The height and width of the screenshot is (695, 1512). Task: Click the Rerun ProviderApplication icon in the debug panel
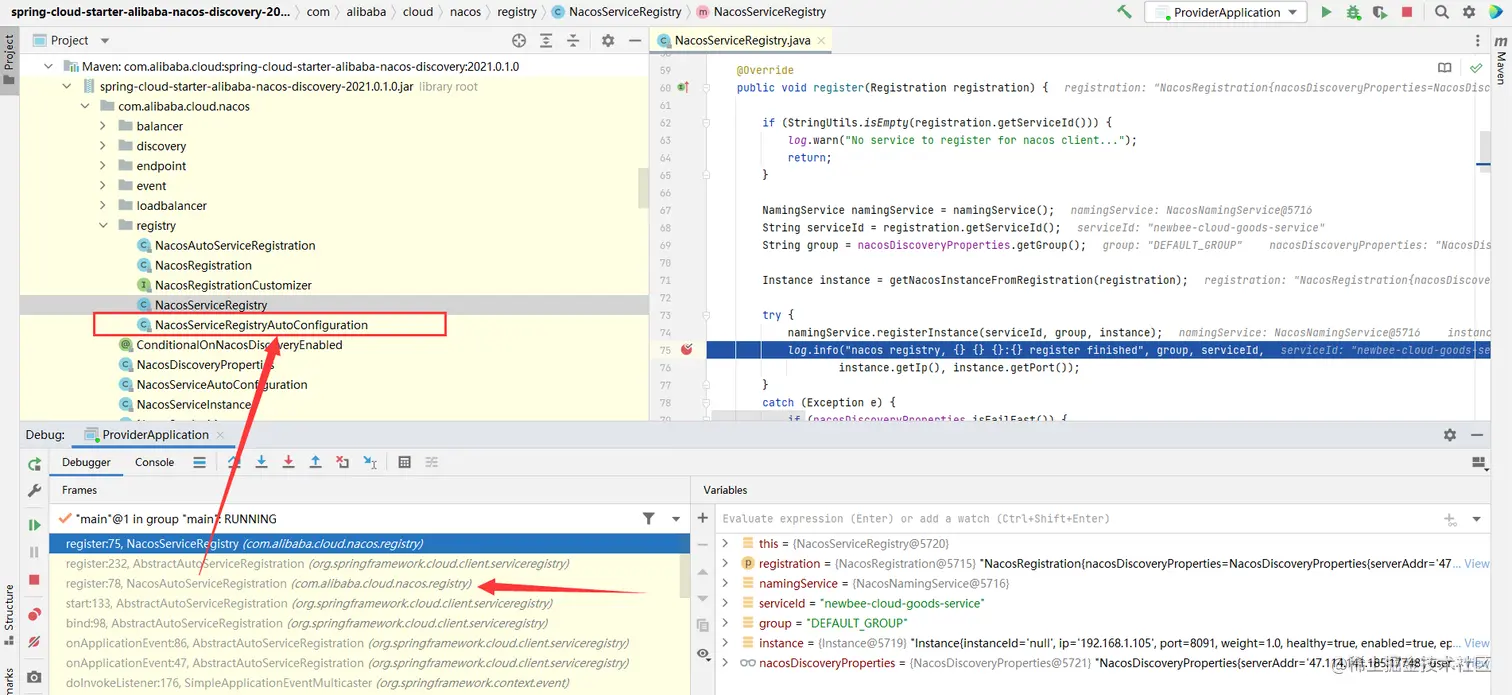click(x=34, y=464)
